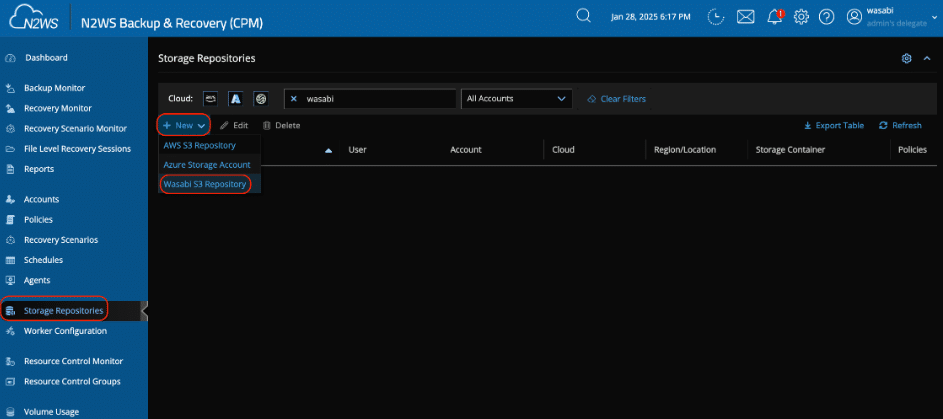Viewport: 943px width, 419px height.
Task: Click the Backup Monitor sidebar icon
Action: click(x=10, y=88)
